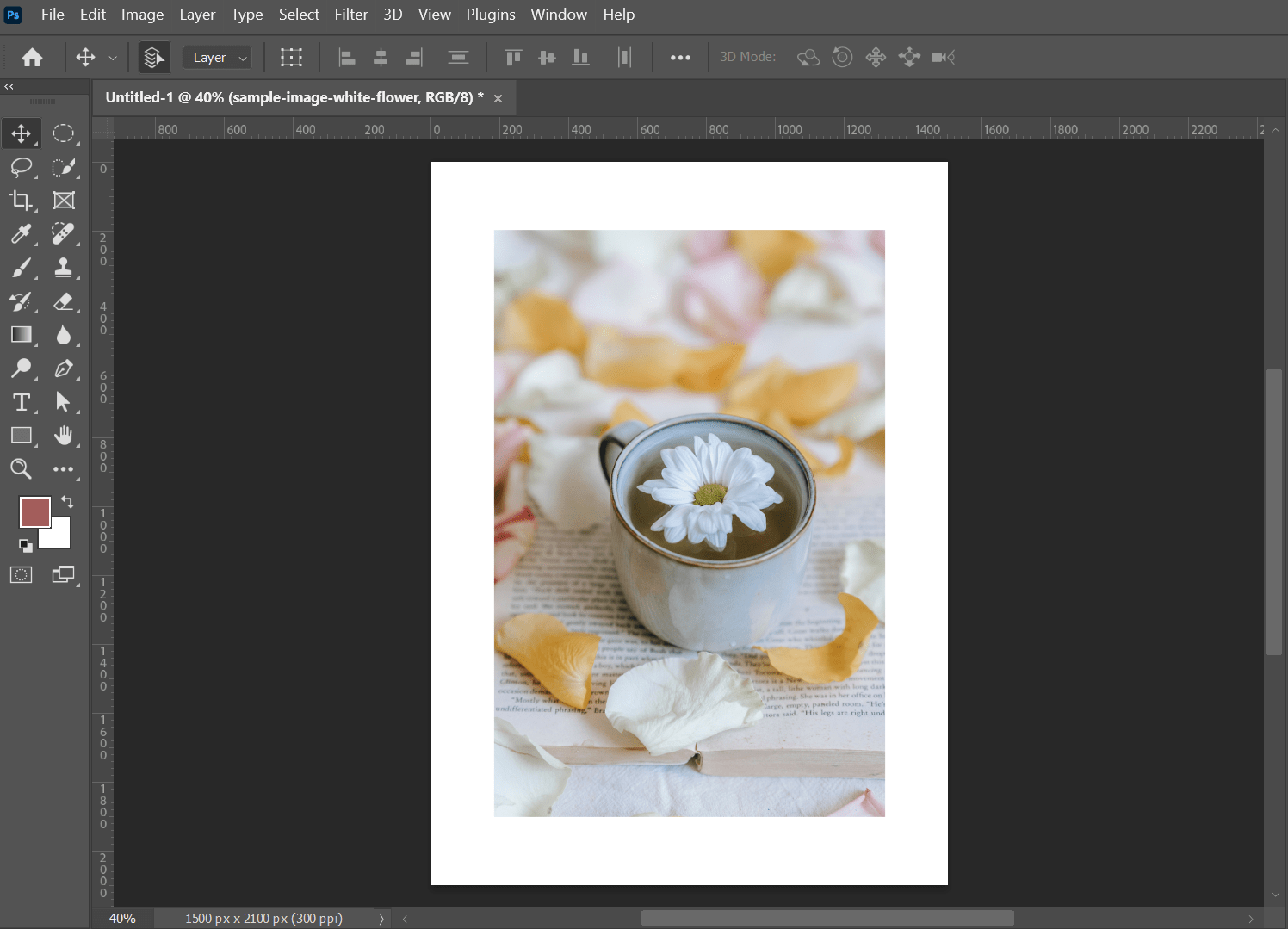Open the Move tool options chevron

pos(112,57)
